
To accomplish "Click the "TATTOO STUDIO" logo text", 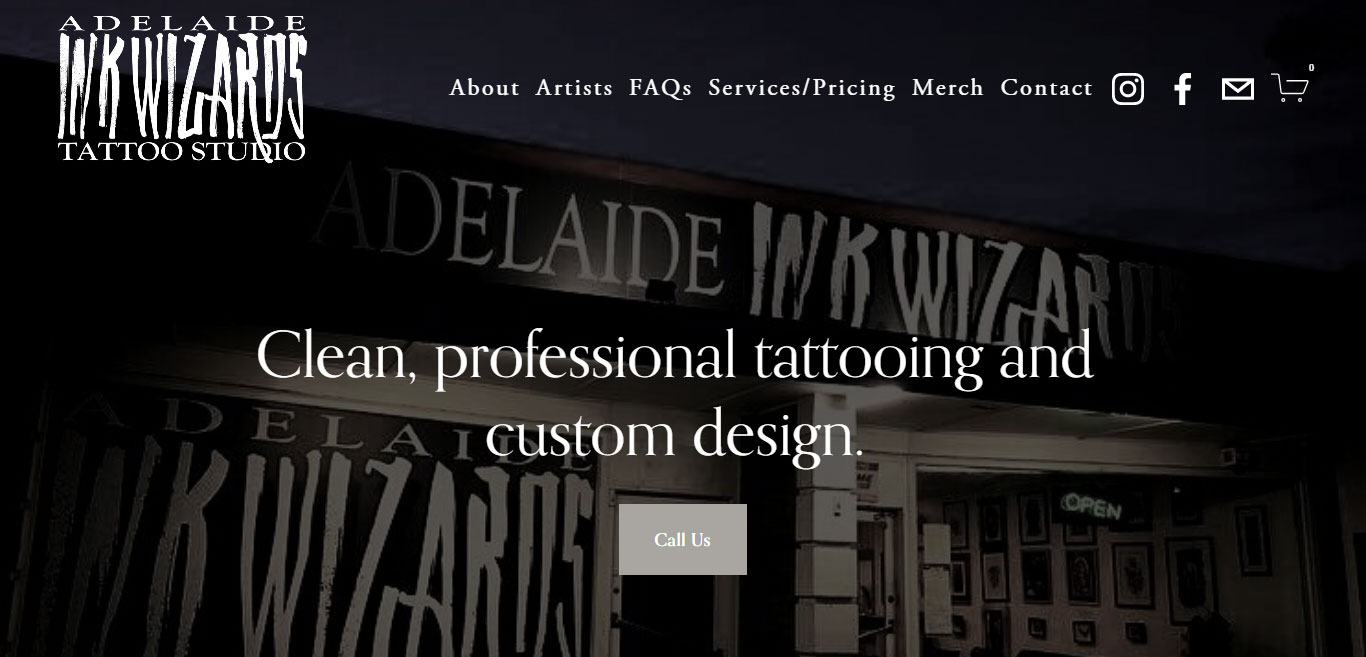I will point(182,152).
